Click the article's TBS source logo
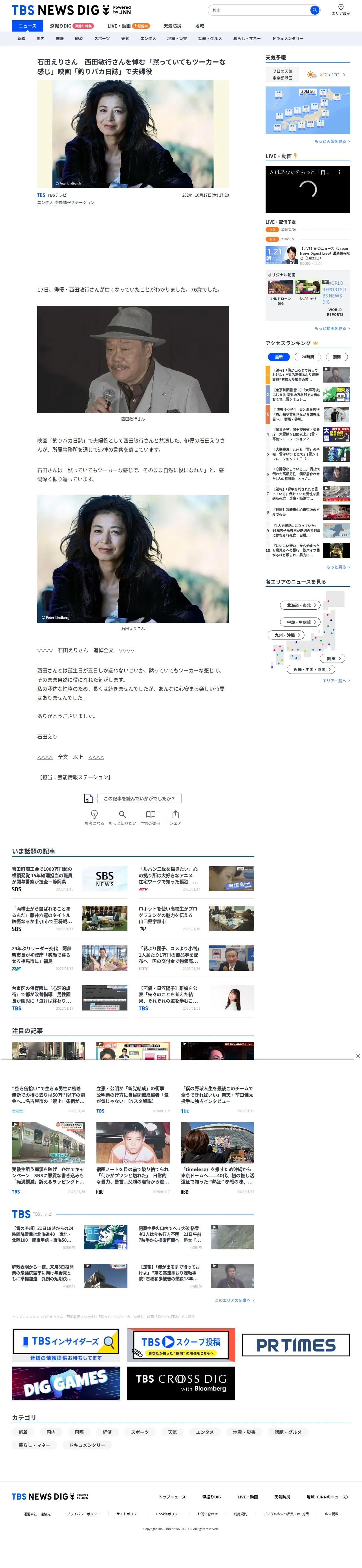The image size is (362, 1568). pyautogui.click(x=41, y=196)
